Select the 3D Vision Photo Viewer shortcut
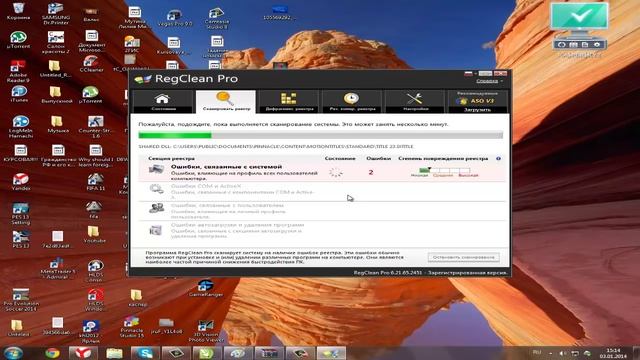 coord(206,331)
